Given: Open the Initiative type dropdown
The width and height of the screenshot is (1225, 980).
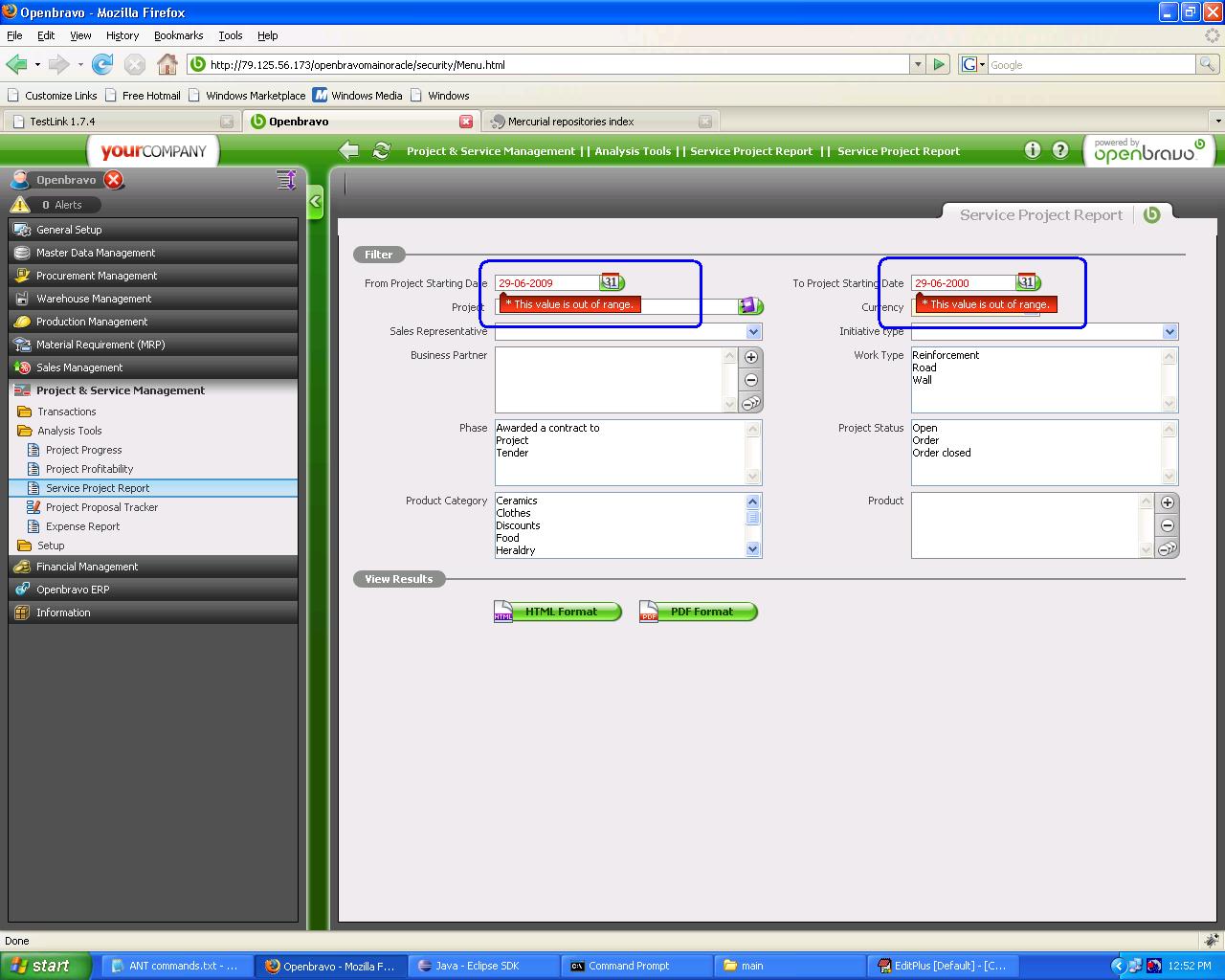Looking at the screenshot, I should pyautogui.click(x=1169, y=332).
